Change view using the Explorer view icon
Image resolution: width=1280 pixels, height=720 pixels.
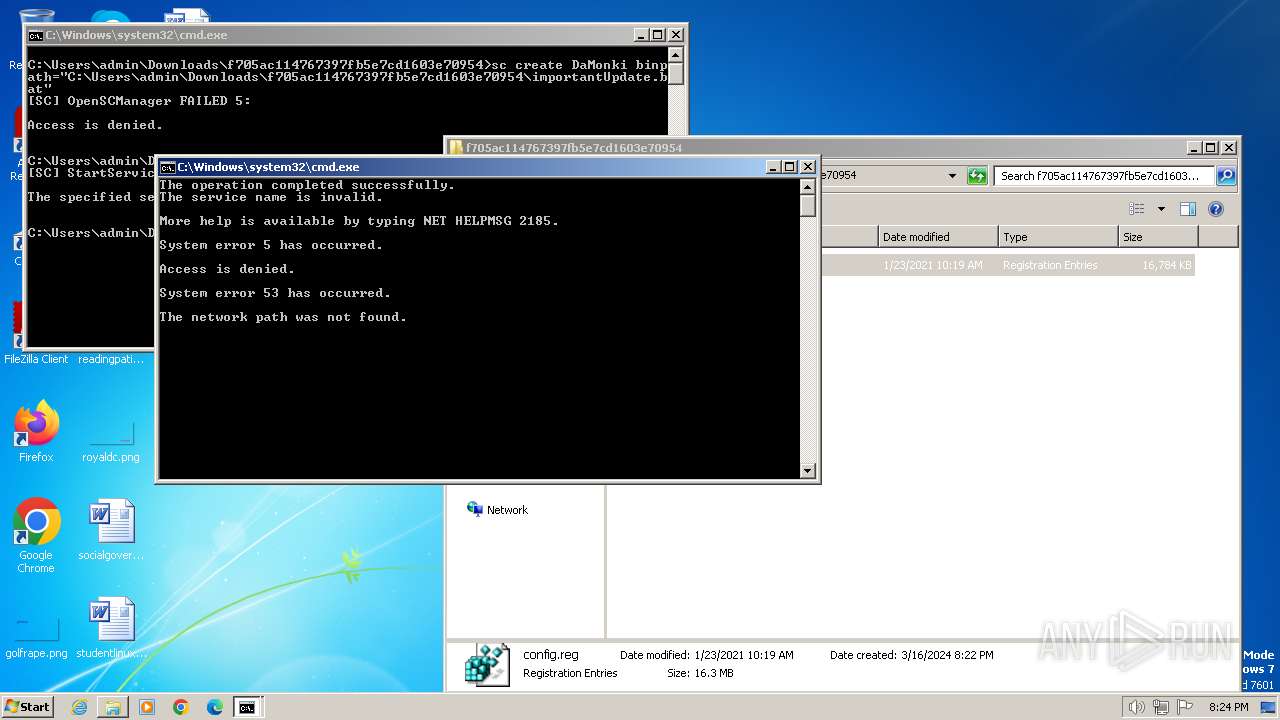pyautogui.click(x=1137, y=209)
